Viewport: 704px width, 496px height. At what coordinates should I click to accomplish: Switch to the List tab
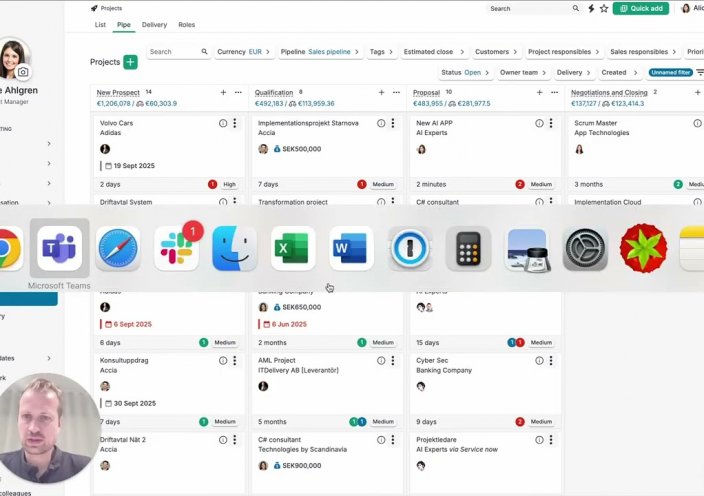100,24
